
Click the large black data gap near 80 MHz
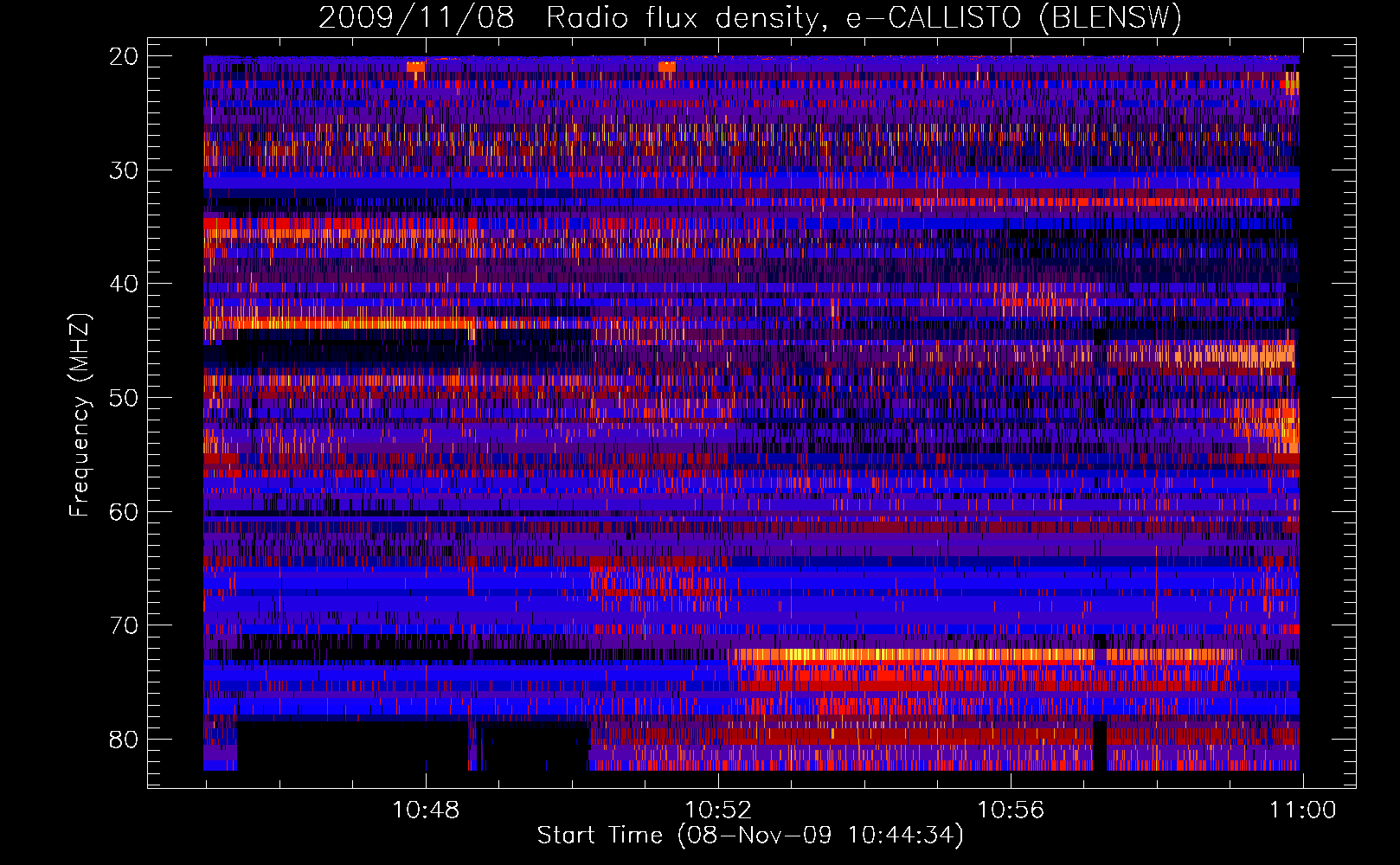tap(353, 746)
